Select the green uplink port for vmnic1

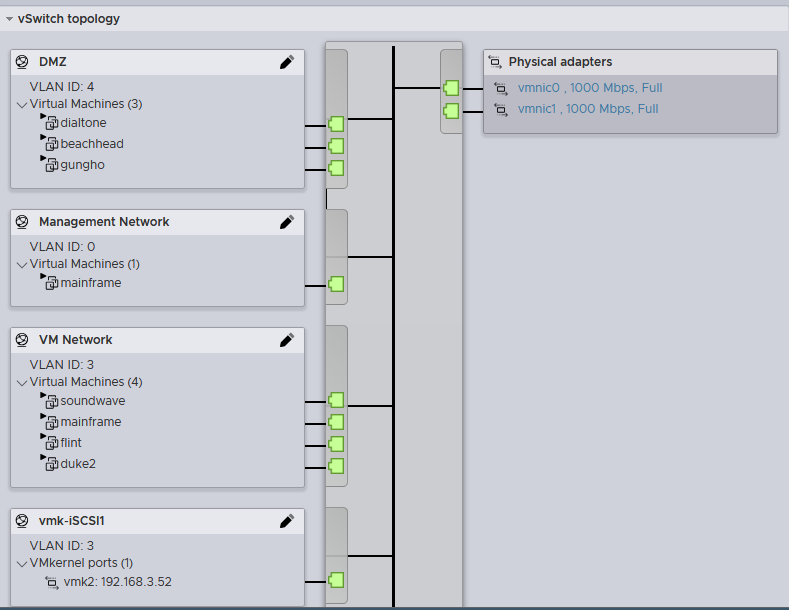point(451,111)
